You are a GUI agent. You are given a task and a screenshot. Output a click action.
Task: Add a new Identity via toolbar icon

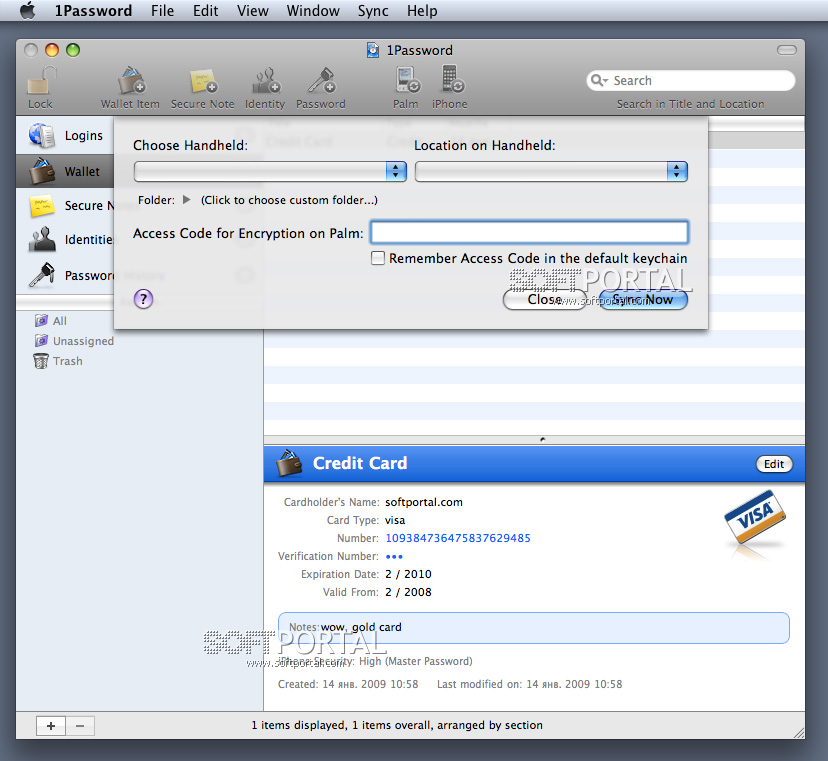(x=265, y=81)
